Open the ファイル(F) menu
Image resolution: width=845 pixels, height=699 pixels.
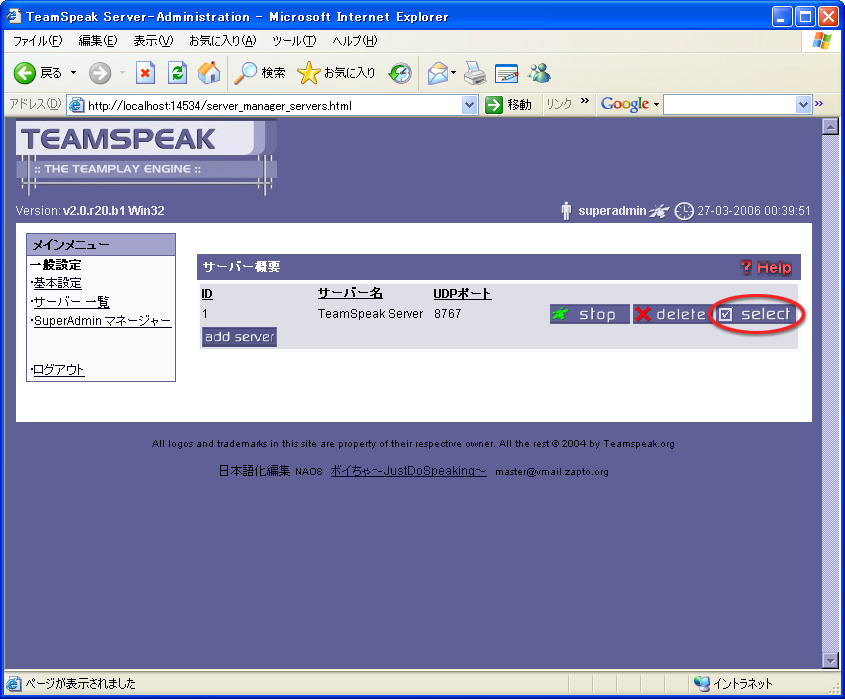point(38,41)
